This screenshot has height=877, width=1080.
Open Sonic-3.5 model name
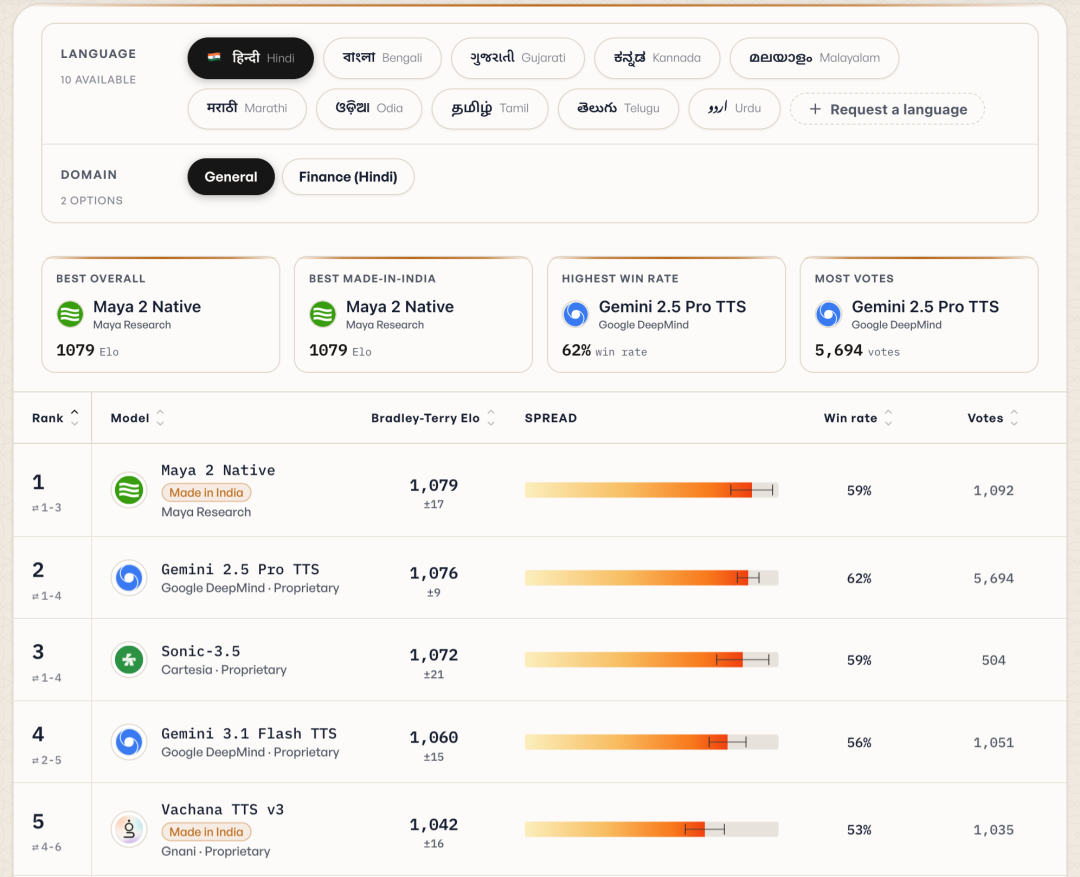[x=200, y=651]
